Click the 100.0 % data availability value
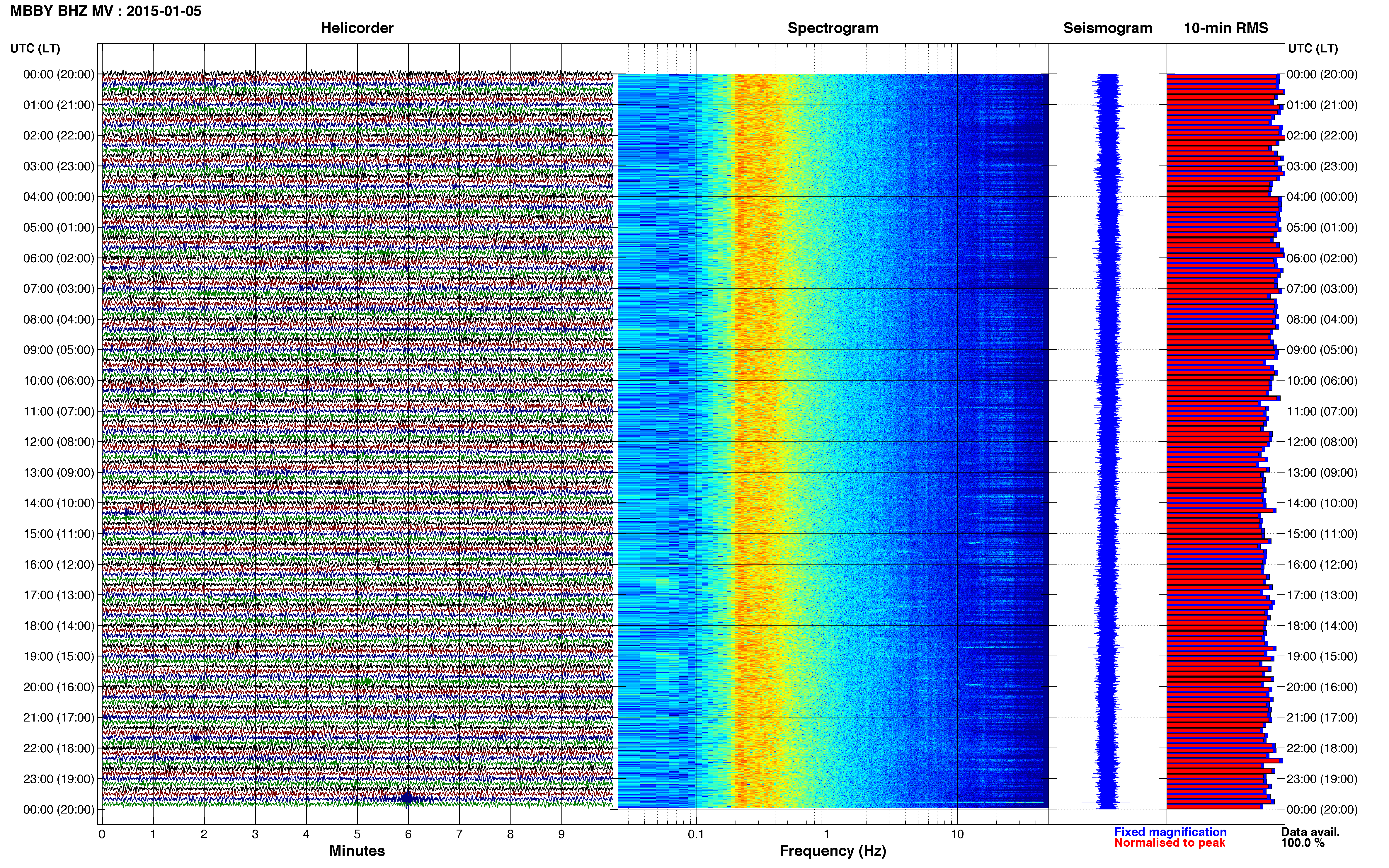The height and width of the screenshot is (868, 1389). (1303, 843)
